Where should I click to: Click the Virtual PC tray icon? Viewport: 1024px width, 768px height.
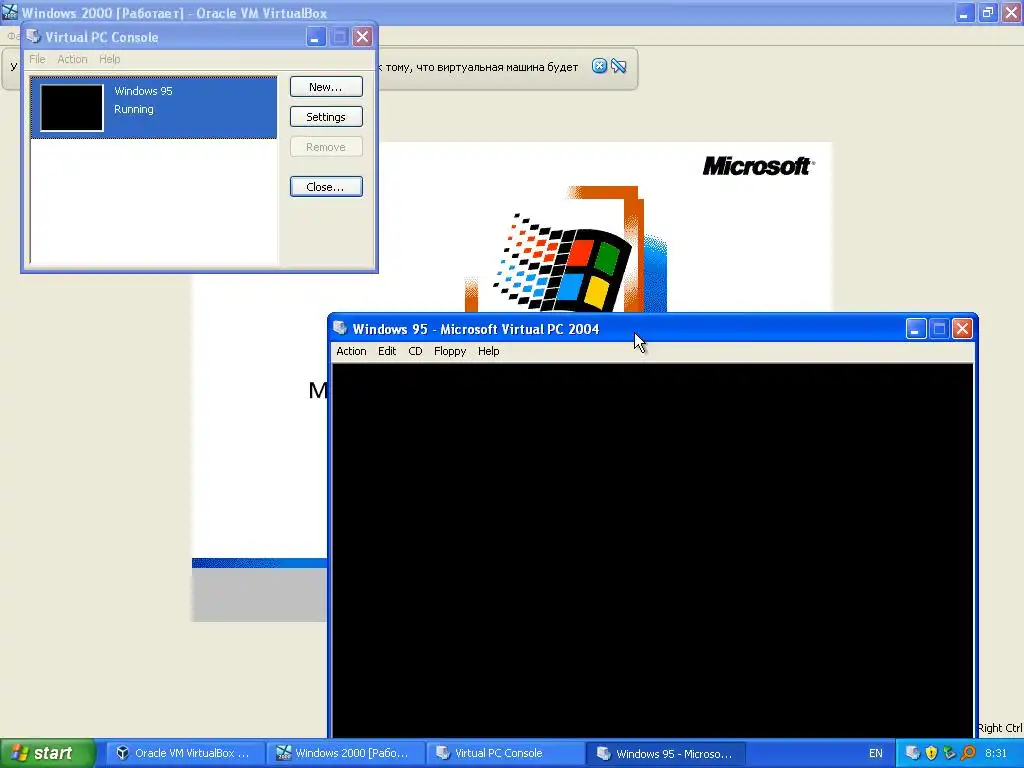coord(912,753)
